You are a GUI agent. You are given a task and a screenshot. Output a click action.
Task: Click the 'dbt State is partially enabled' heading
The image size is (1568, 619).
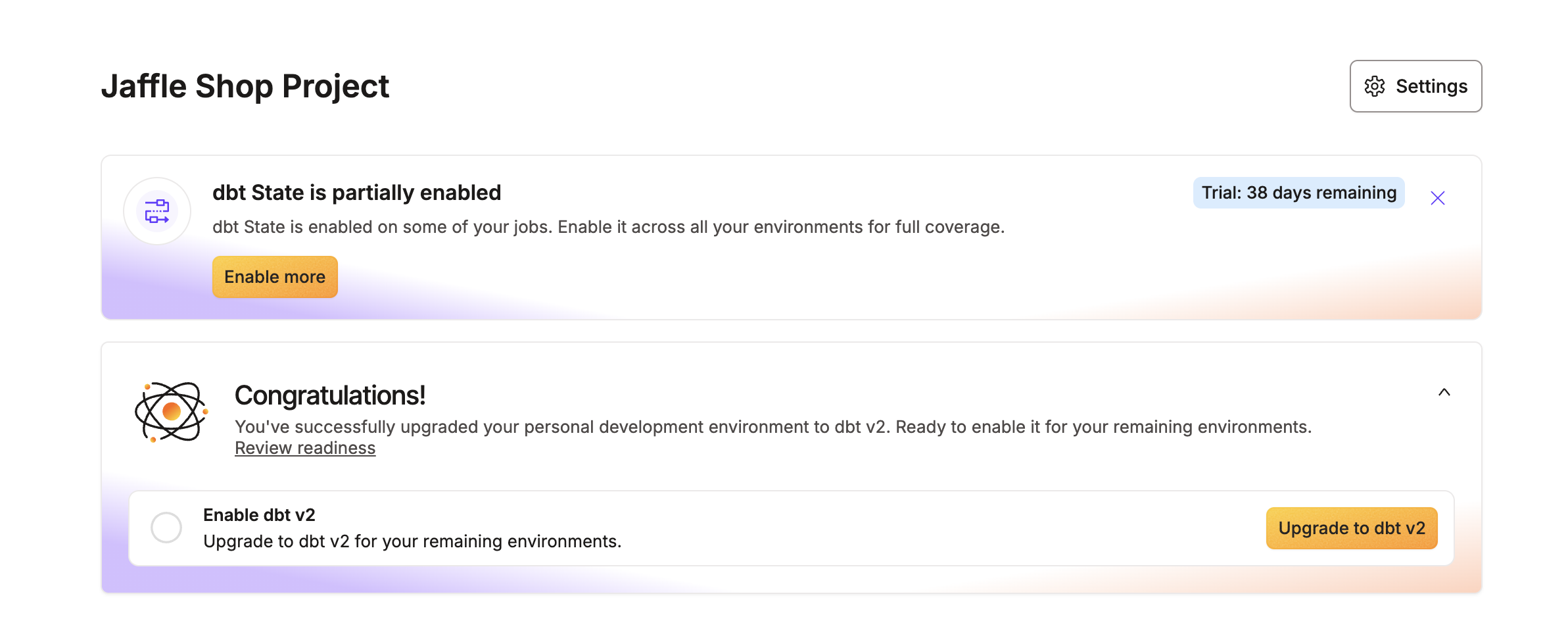(x=356, y=193)
